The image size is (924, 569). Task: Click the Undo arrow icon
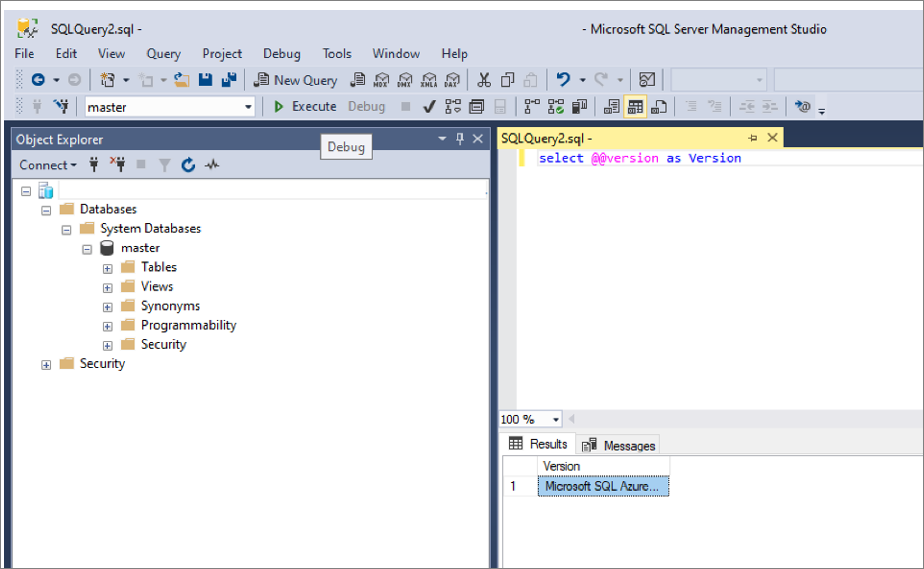(x=563, y=80)
